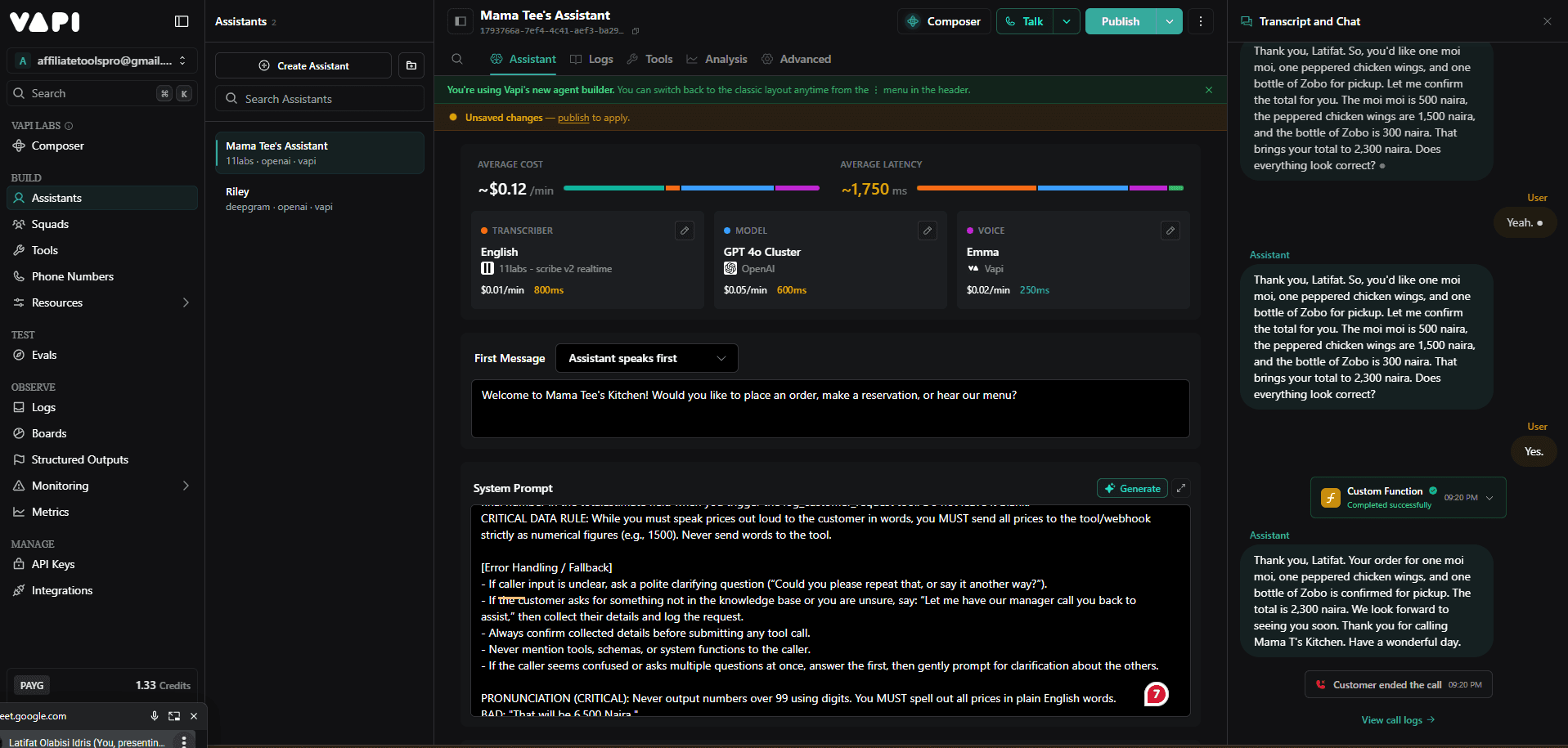
Task: Edit the Model settings pencil icon
Action: [928, 231]
